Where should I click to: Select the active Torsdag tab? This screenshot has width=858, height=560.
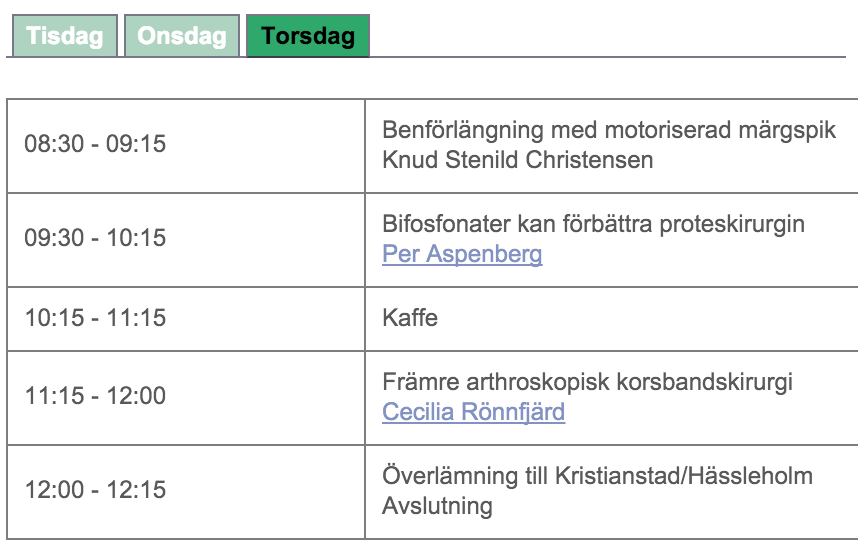308,36
